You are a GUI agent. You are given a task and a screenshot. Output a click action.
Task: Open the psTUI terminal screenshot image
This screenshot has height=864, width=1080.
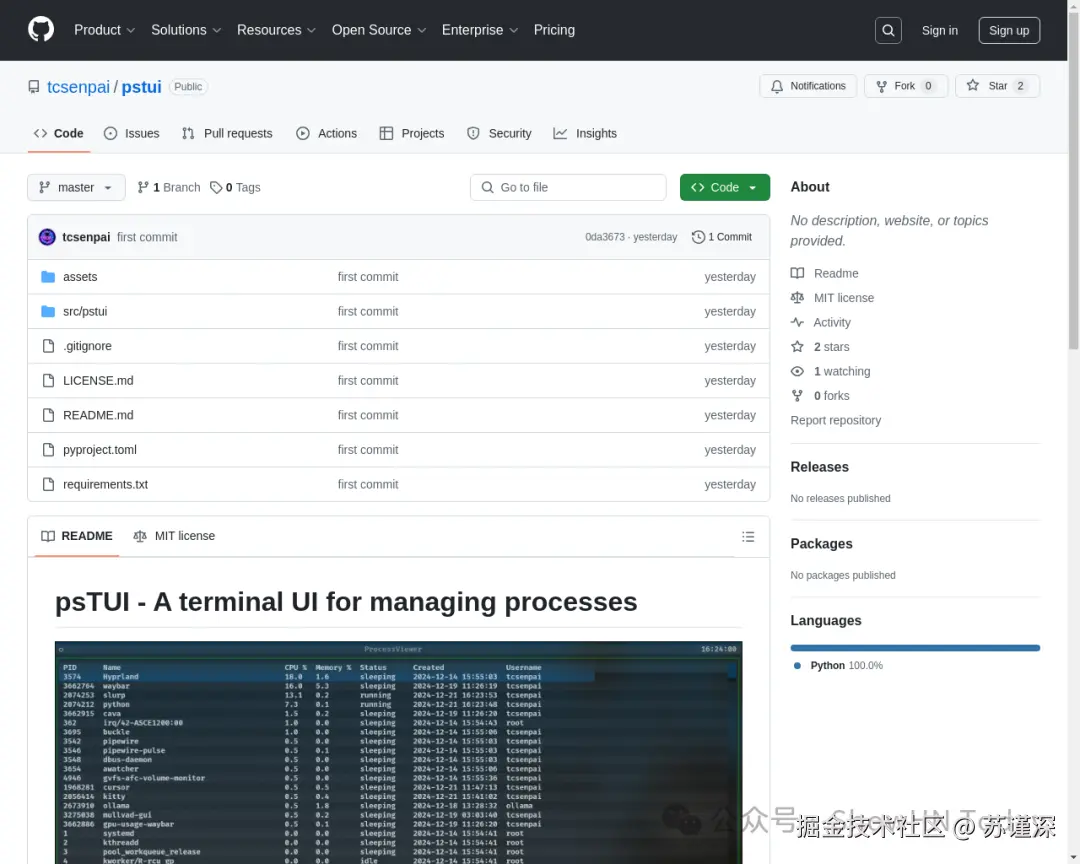pos(398,752)
